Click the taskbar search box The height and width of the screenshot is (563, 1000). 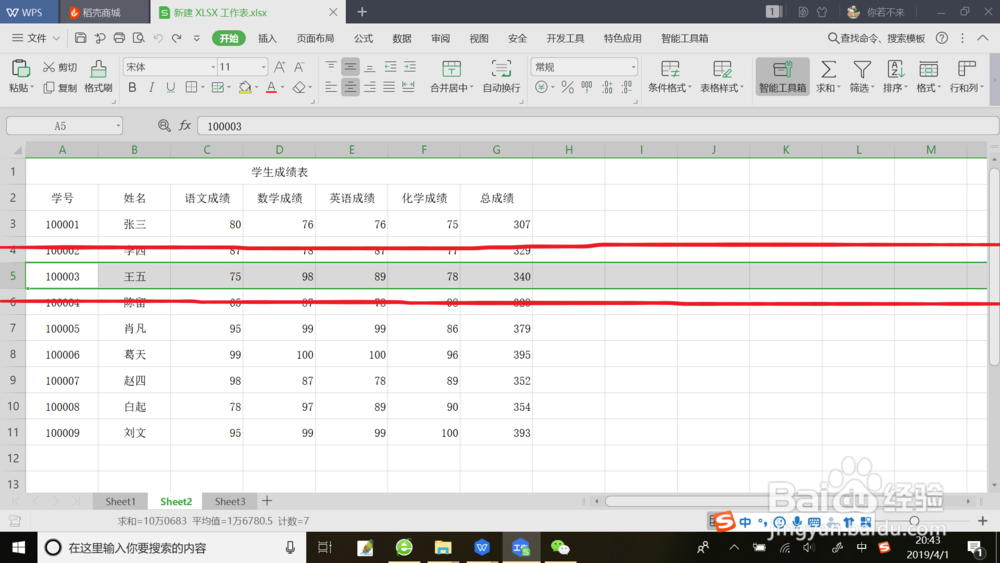172,548
